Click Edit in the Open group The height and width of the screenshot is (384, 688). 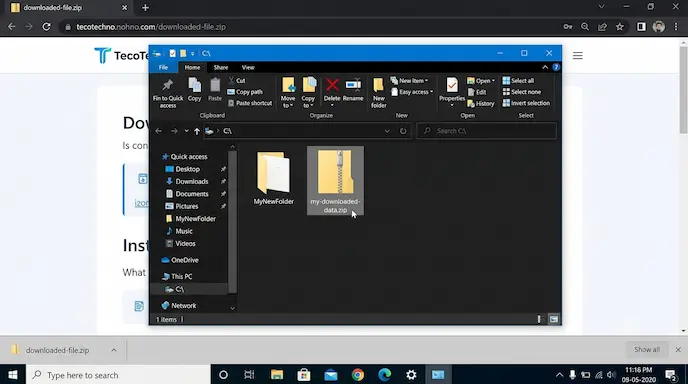[477, 92]
